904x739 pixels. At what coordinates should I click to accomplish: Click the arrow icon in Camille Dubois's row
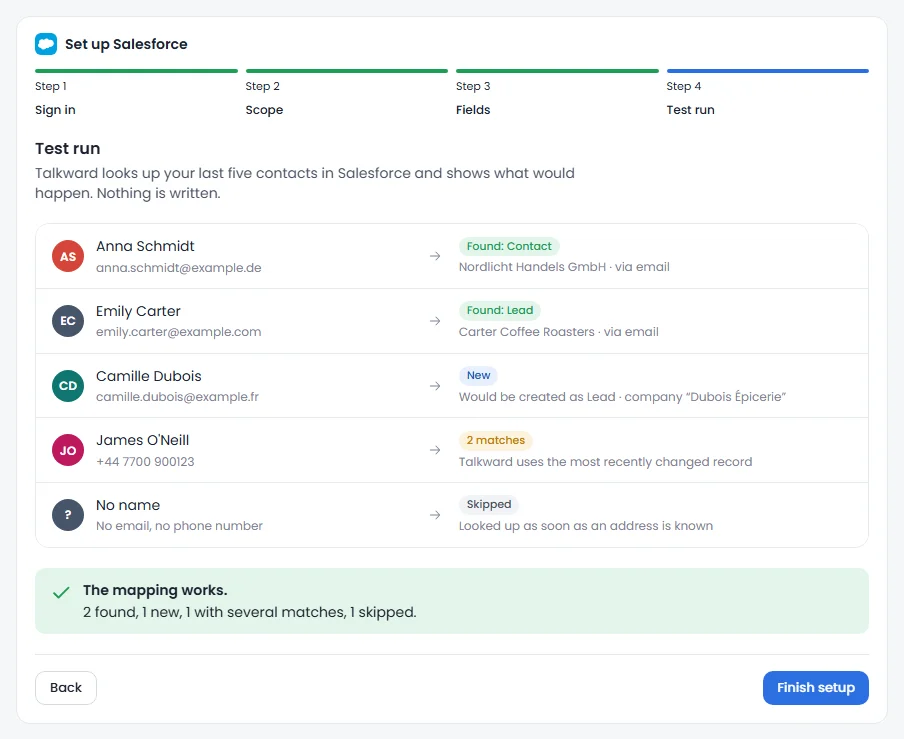[x=435, y=386]
